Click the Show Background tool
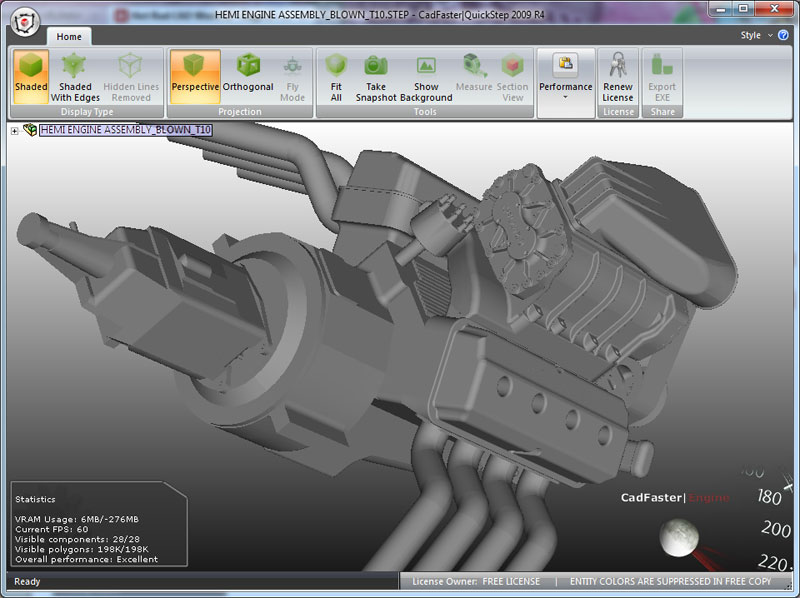 (426, 76)
